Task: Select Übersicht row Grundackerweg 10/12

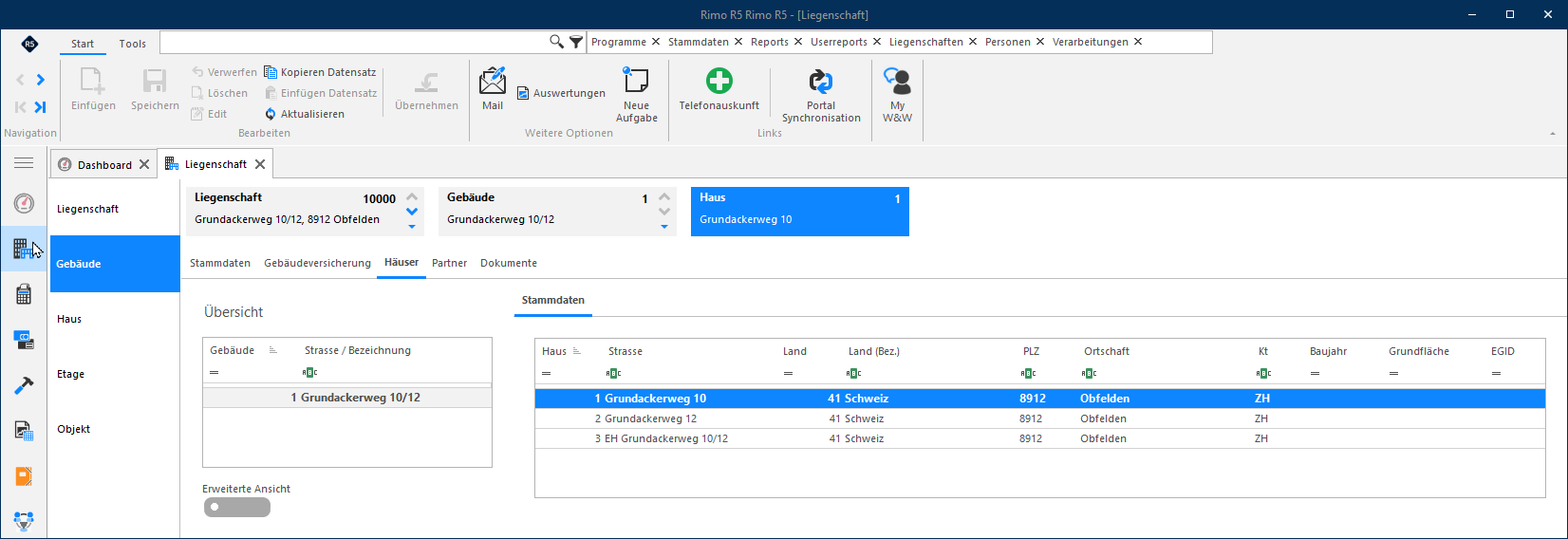Action: coord(347,398)
